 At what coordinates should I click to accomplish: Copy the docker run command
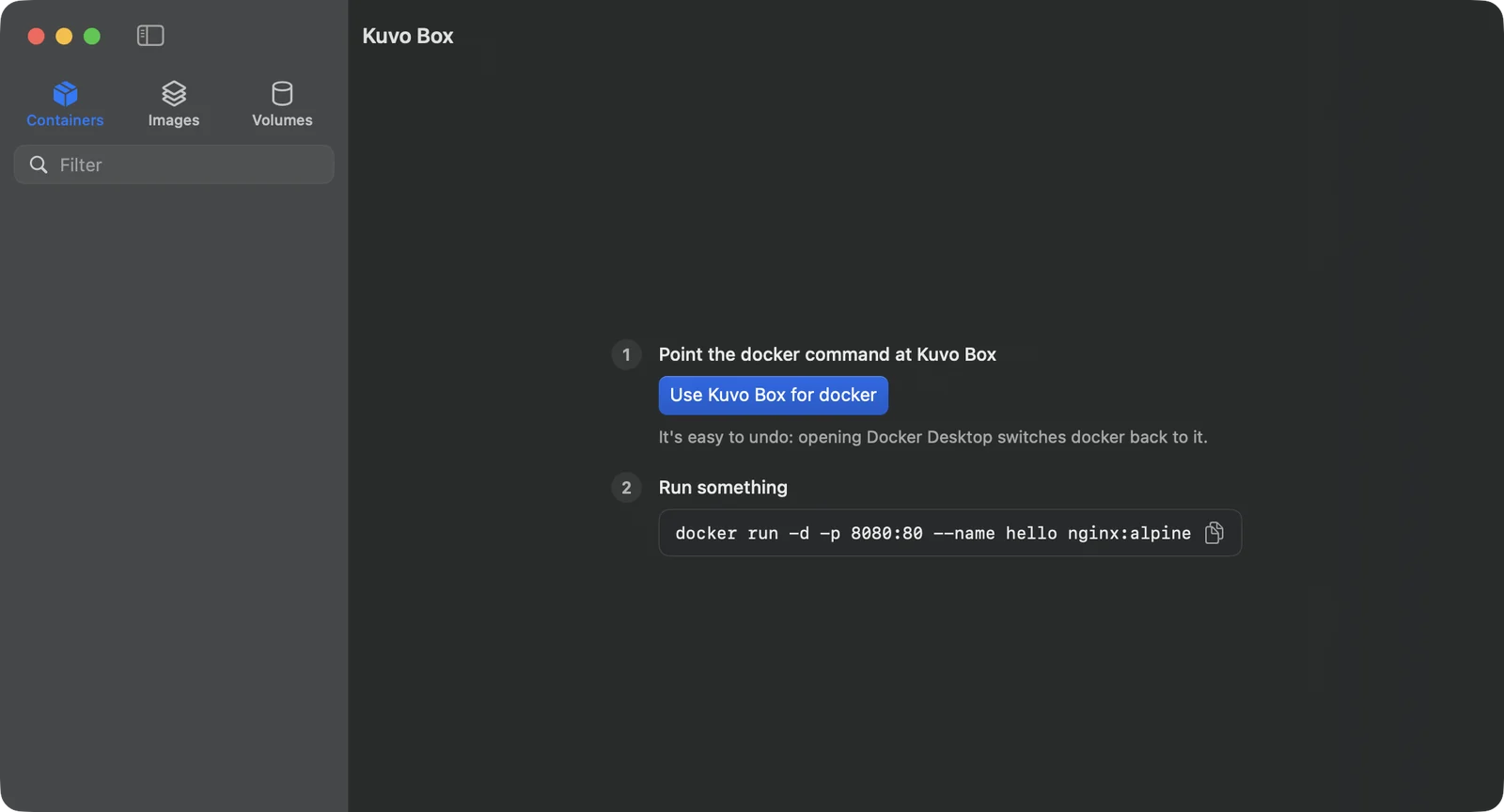tap(1214, 533)
